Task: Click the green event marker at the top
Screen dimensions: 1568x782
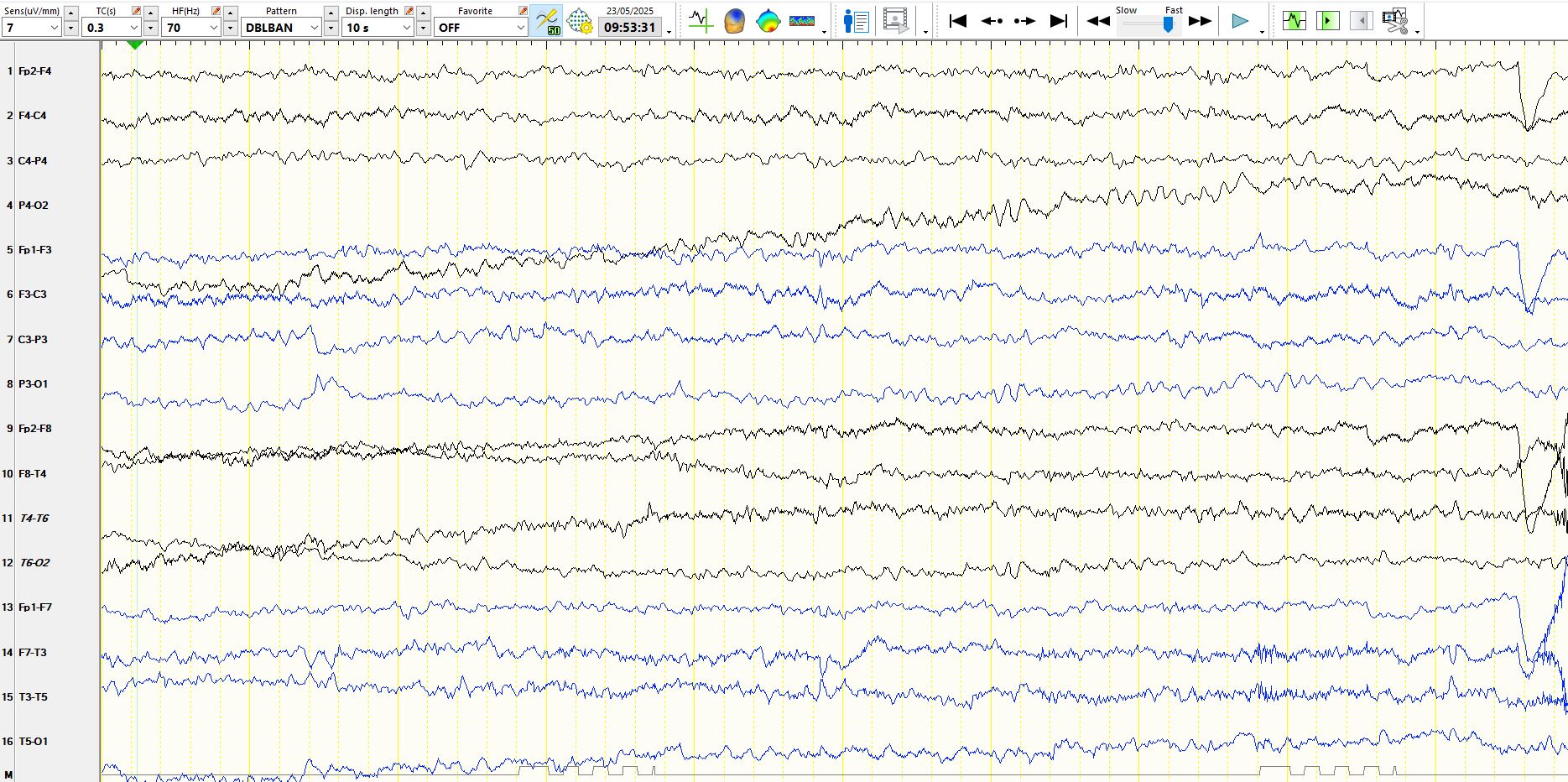Action: coord(134,44)
